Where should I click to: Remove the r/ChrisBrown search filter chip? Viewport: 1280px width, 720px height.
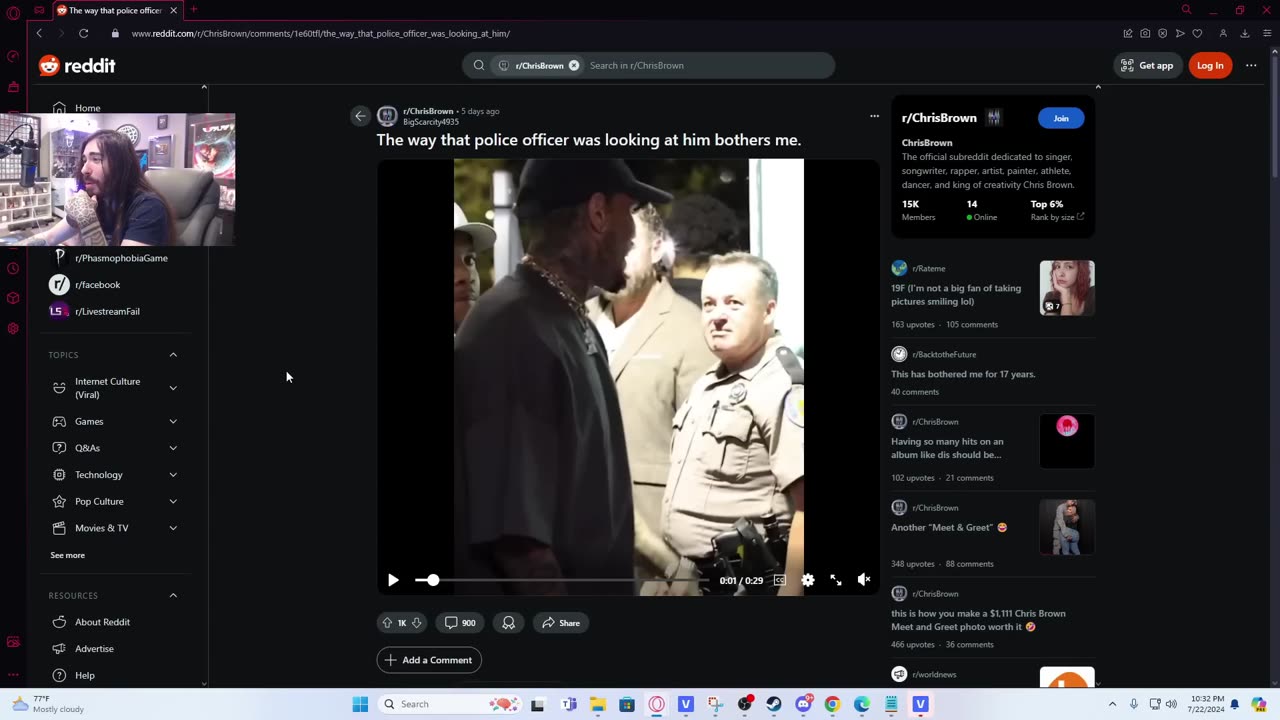(574, 65)
